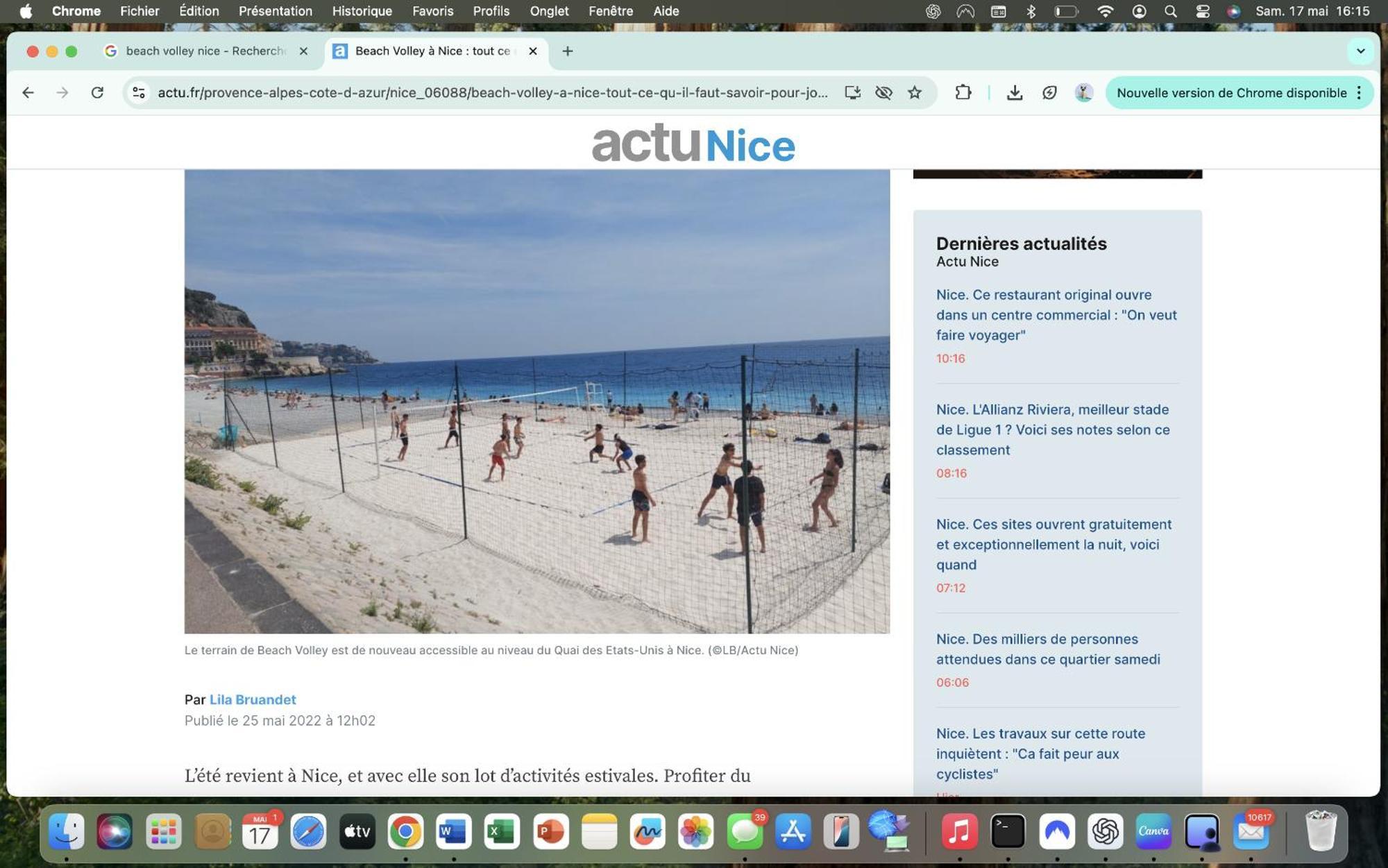Open site information icon beside URL

[139, 92]
